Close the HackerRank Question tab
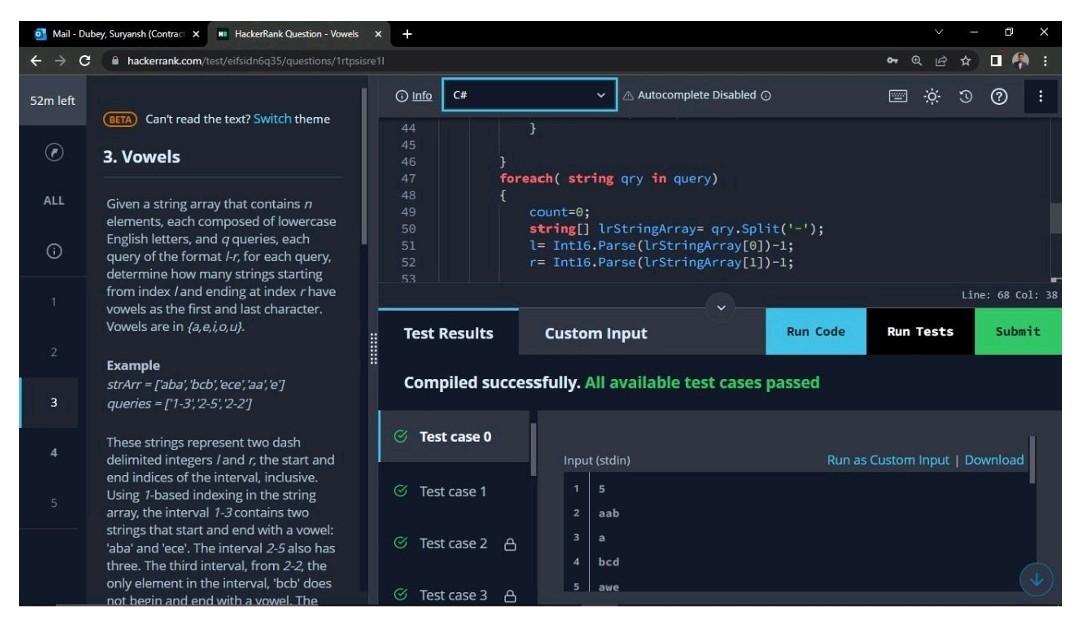The image size is (1080, 620). [377, 34]
